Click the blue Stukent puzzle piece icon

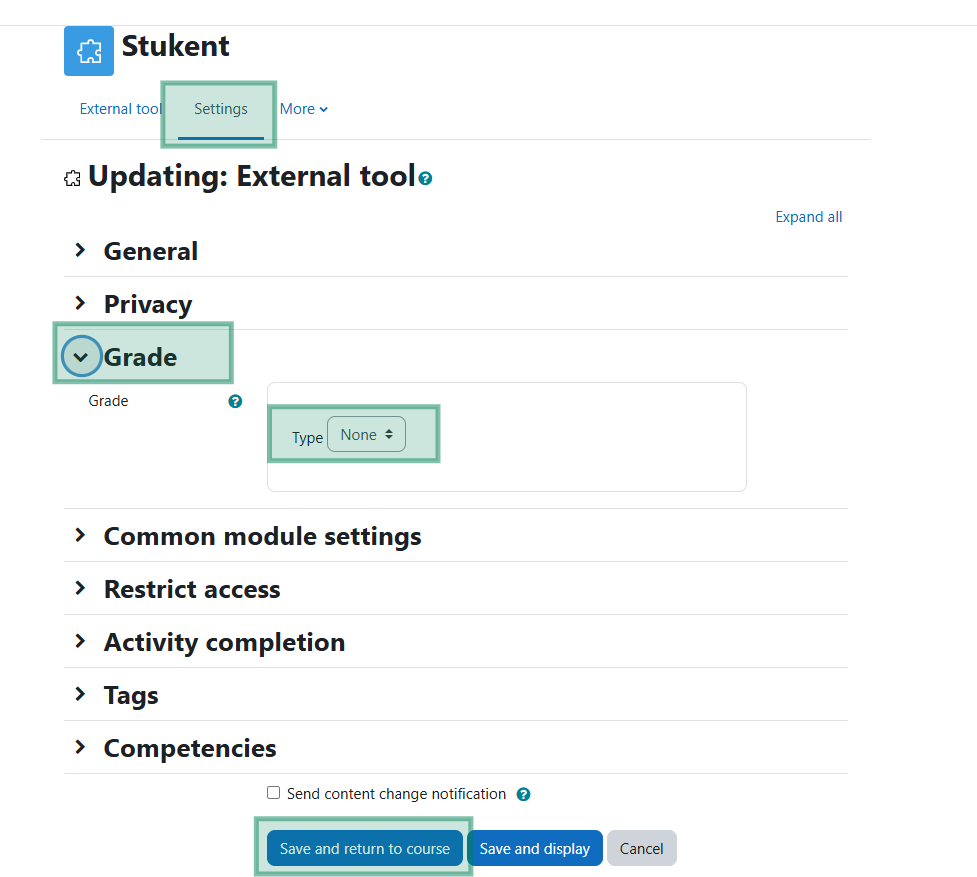88,50
